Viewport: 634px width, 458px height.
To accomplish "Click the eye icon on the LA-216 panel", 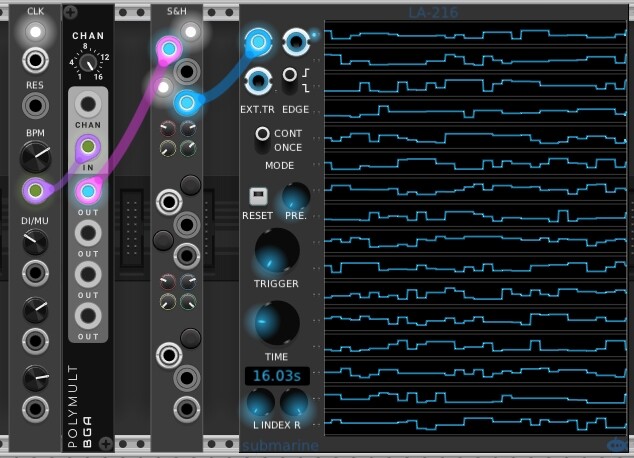I will [x=617, y=446].
